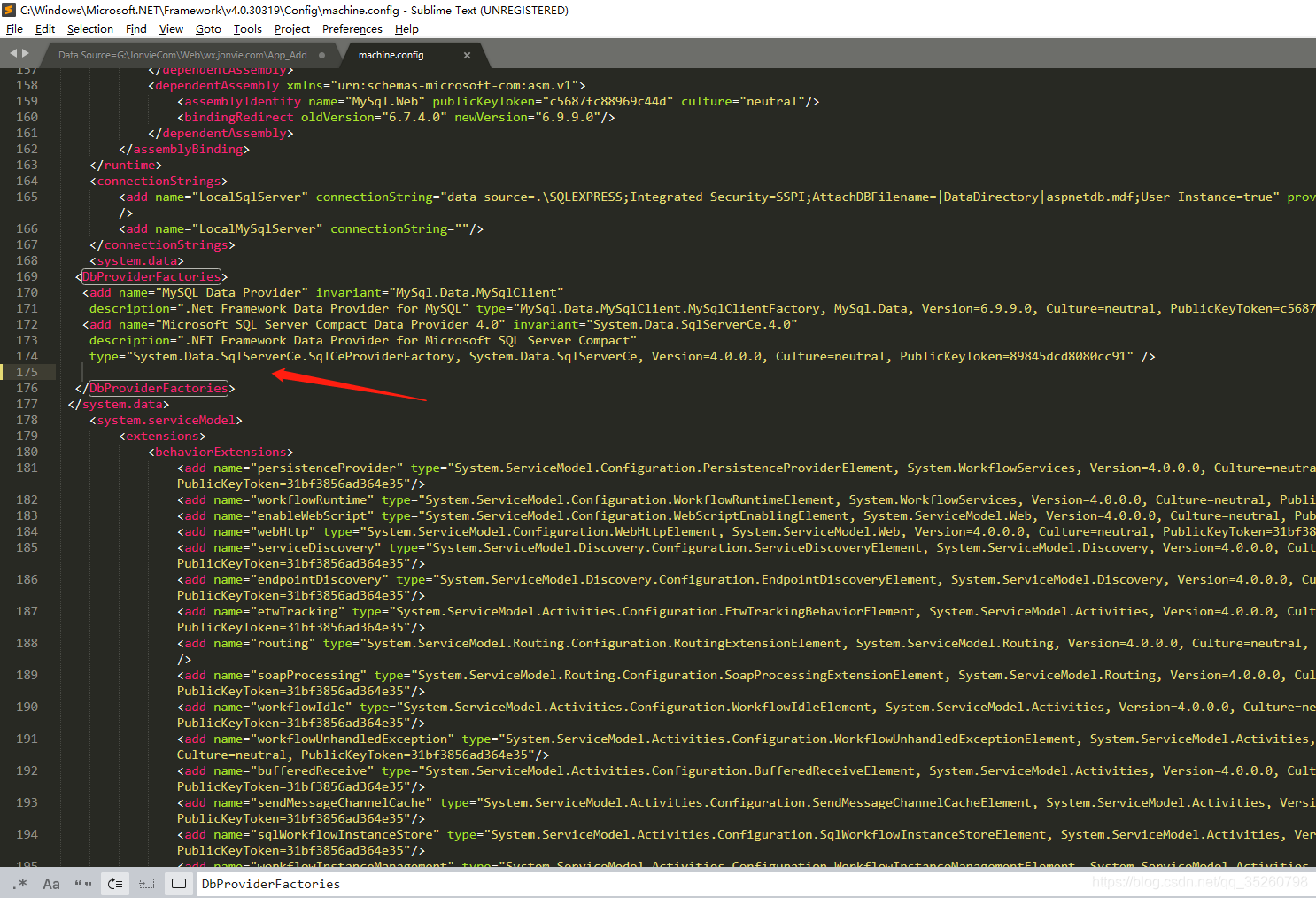Click the "endpointDiscovery" name value
Viewport: 1316px width, 898px height.
point(320,579)
